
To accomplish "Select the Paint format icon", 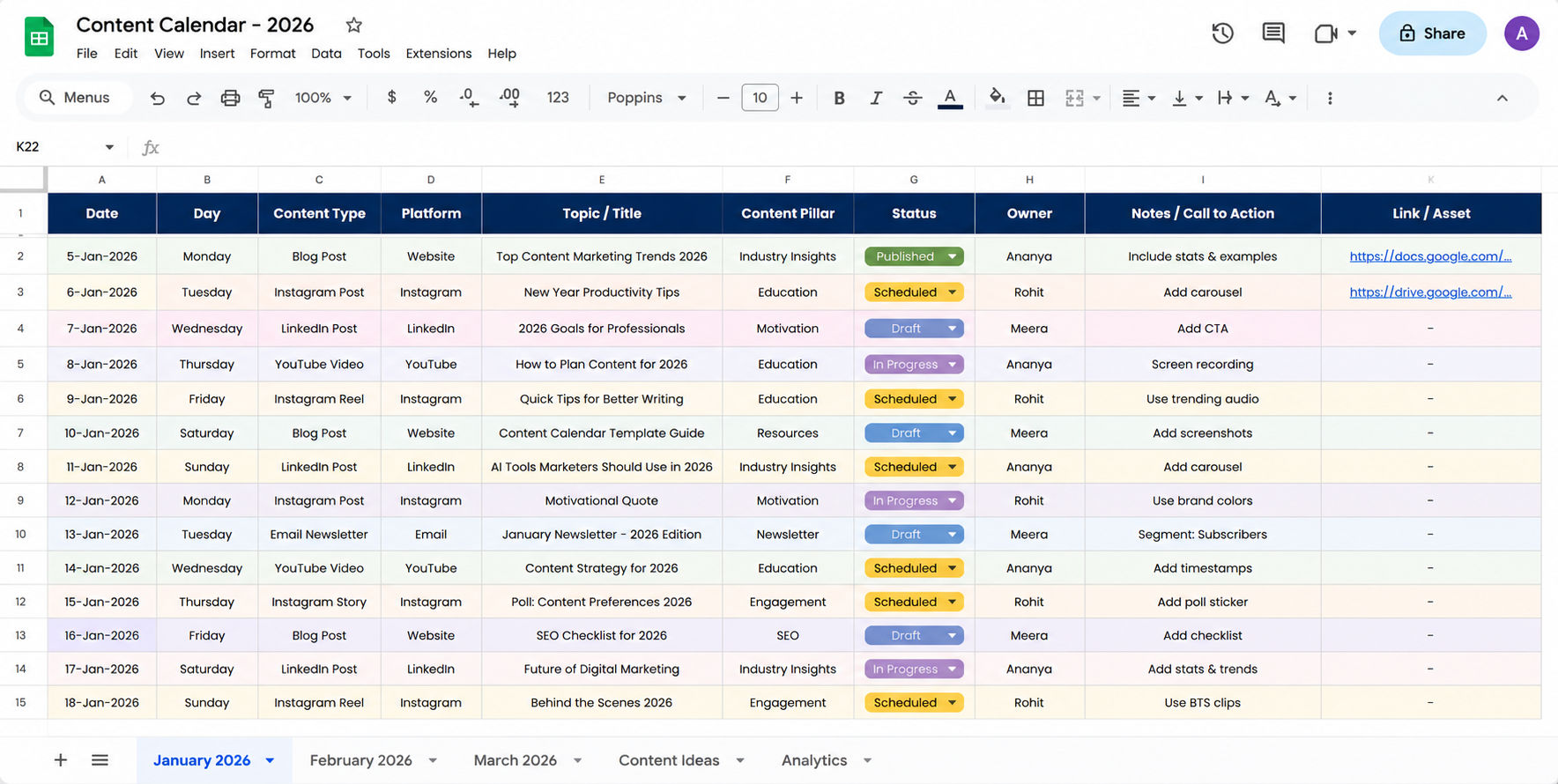I will (266, 98).
